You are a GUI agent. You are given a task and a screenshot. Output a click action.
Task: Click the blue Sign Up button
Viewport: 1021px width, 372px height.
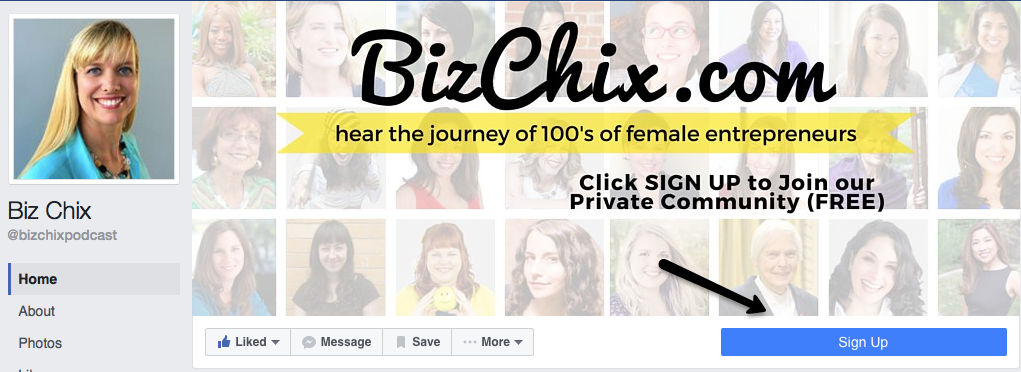863,342
